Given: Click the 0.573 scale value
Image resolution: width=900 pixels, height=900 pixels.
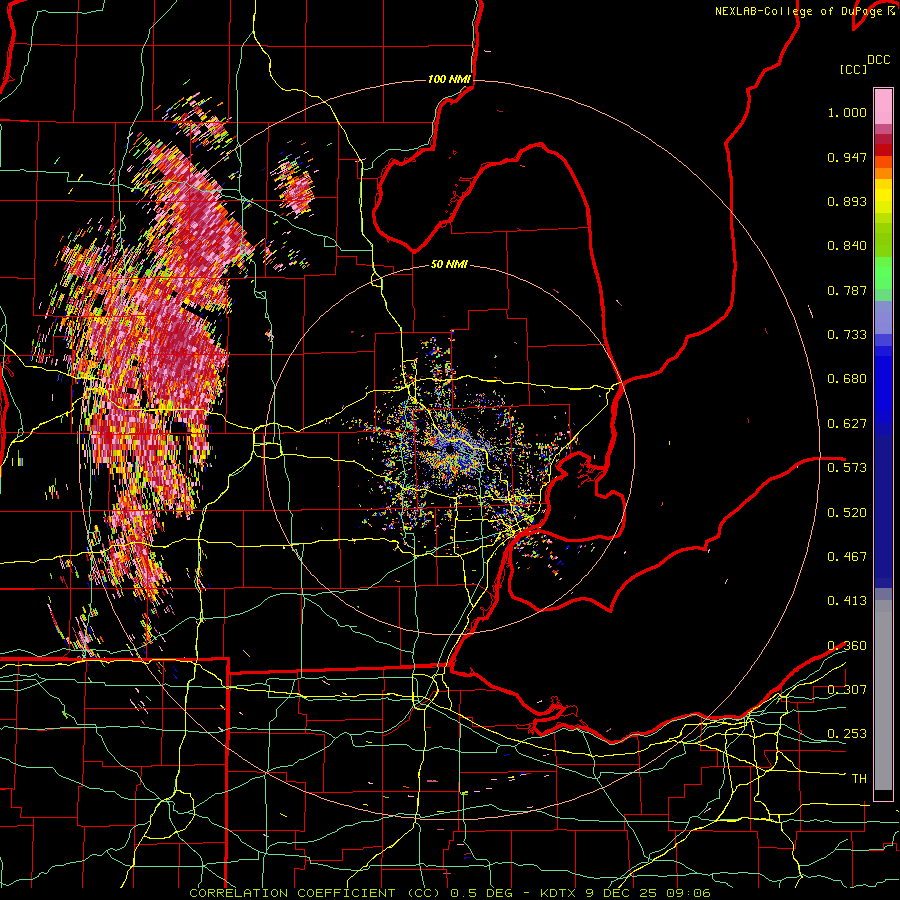Looking at the screenshot, I should click(x=847, y=468).
